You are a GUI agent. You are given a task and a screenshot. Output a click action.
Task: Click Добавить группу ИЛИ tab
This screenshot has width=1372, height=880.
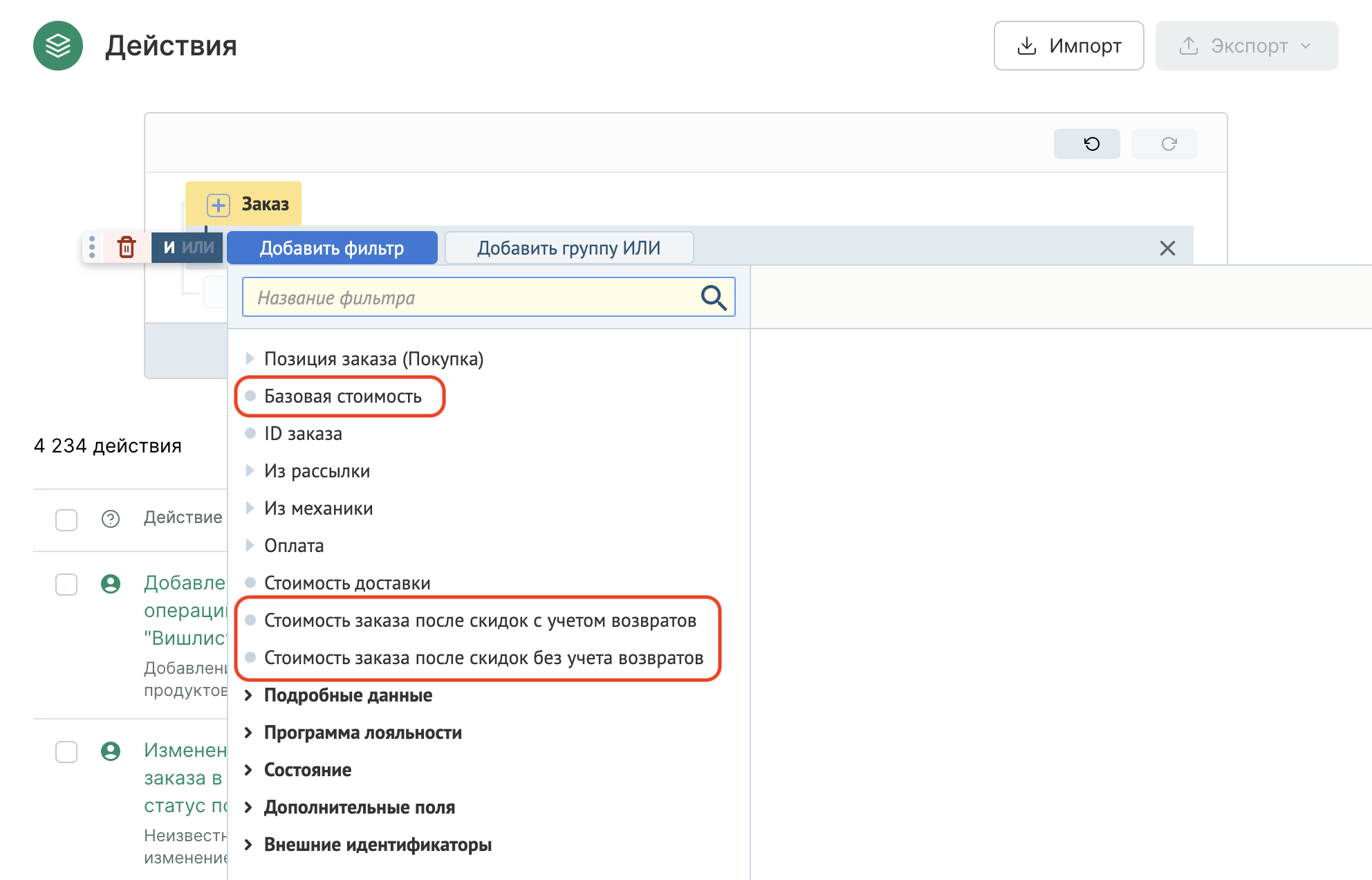coord(568,248)
